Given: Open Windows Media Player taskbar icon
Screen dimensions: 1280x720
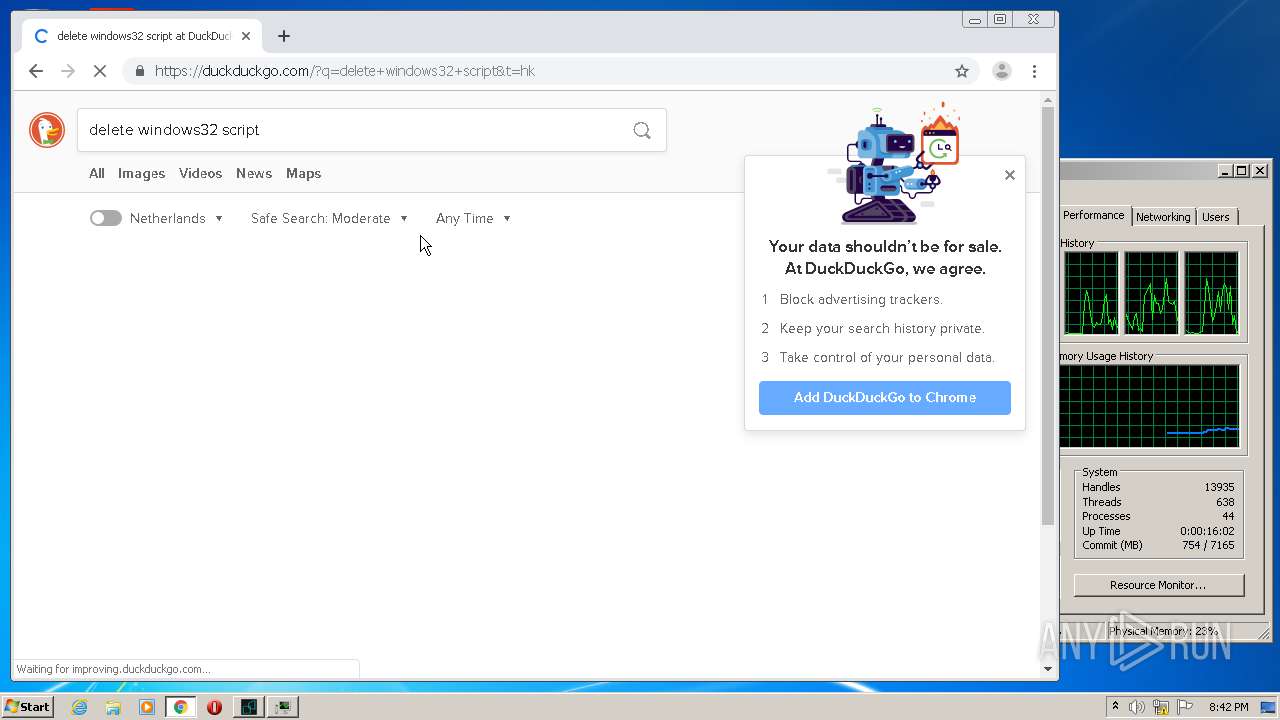Looking at the screenshot, I should (147, 707).
